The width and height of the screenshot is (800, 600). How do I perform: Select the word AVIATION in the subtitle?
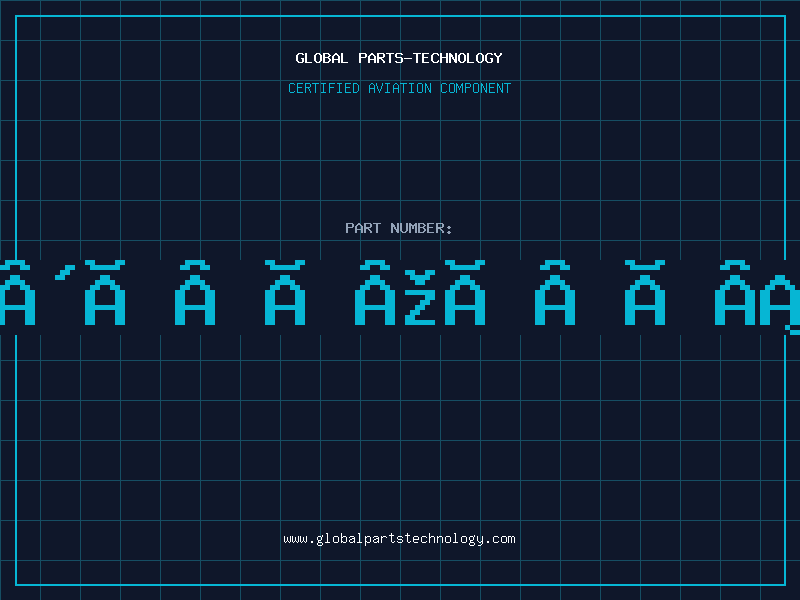[x=400, y=88]
